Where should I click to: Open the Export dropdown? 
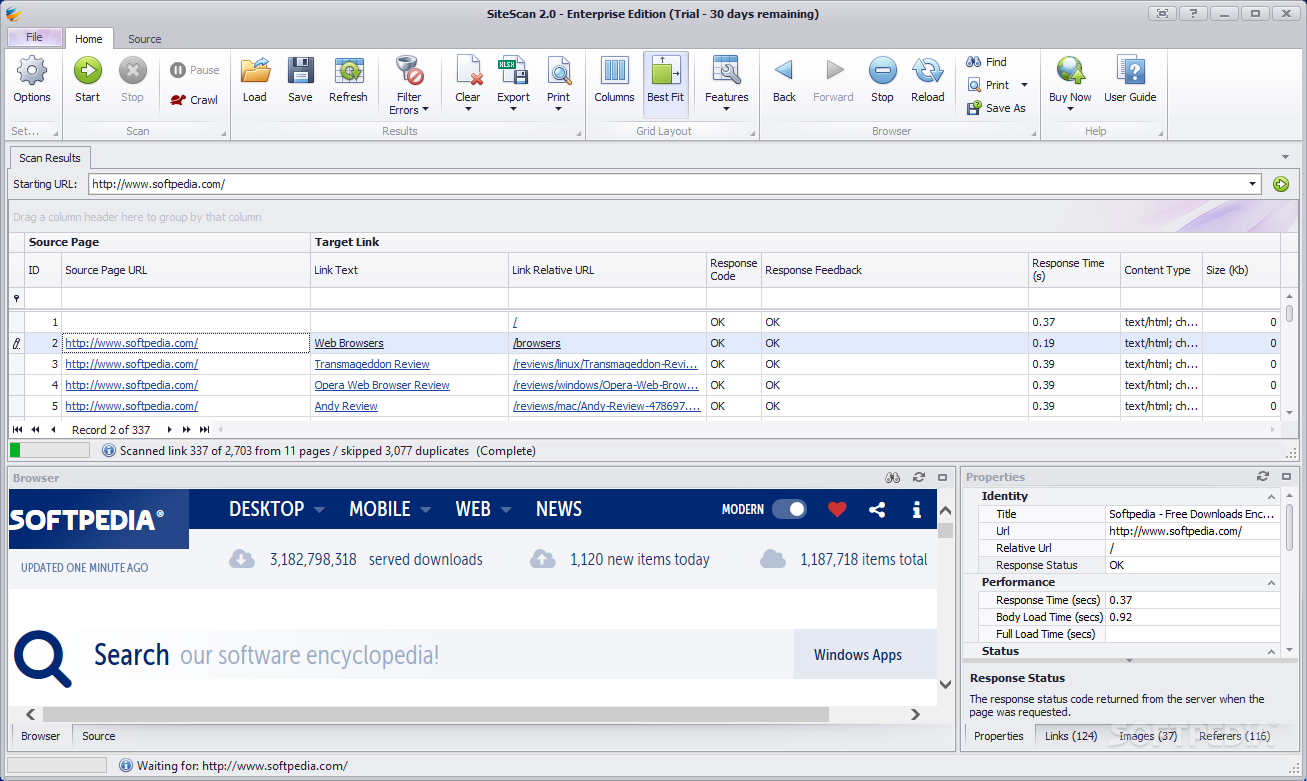click(x=514, y=86)
